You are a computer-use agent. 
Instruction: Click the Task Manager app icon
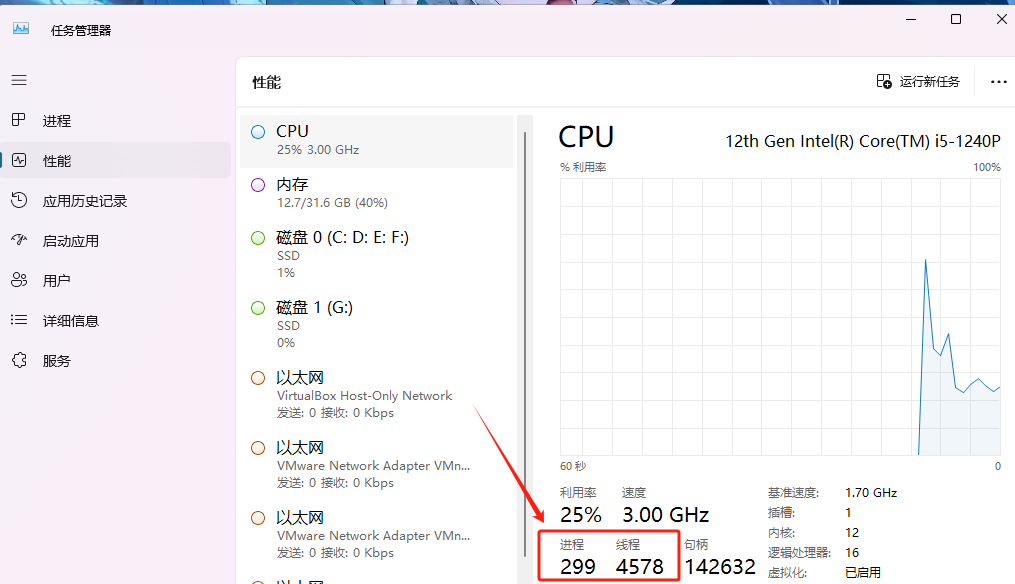(21, 29)
